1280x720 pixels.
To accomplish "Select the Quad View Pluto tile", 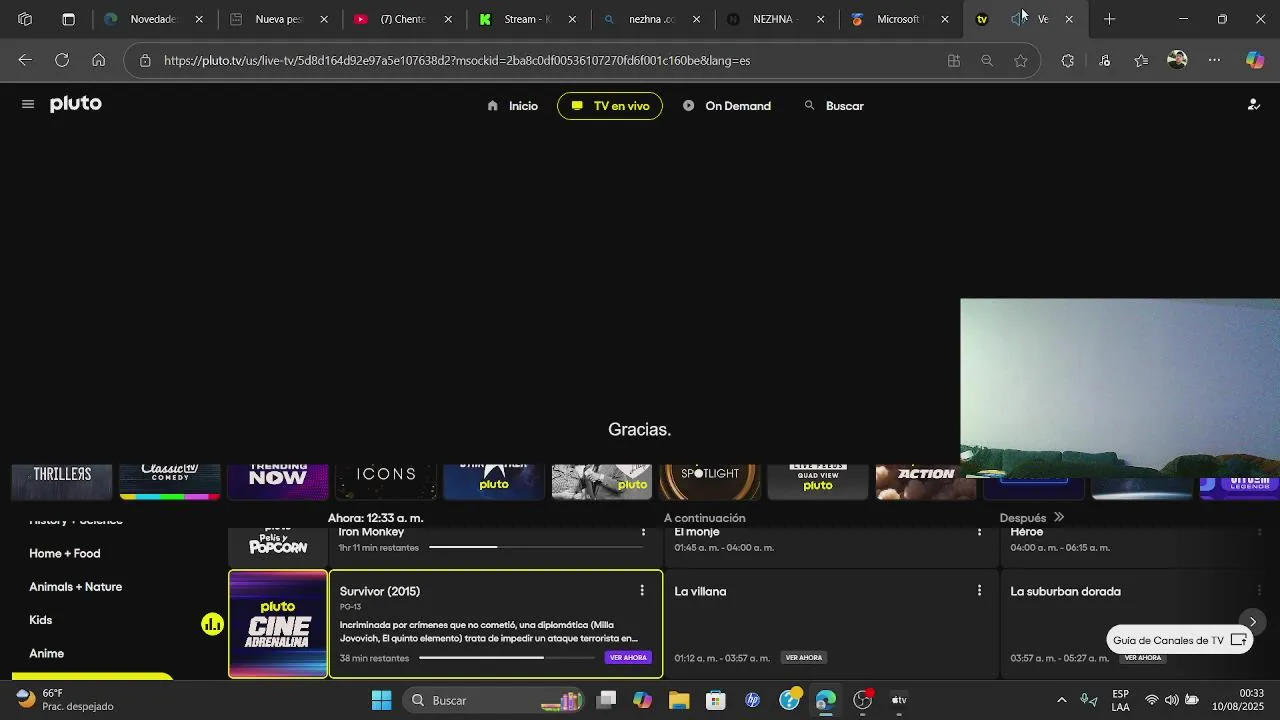I will (818, 482).
